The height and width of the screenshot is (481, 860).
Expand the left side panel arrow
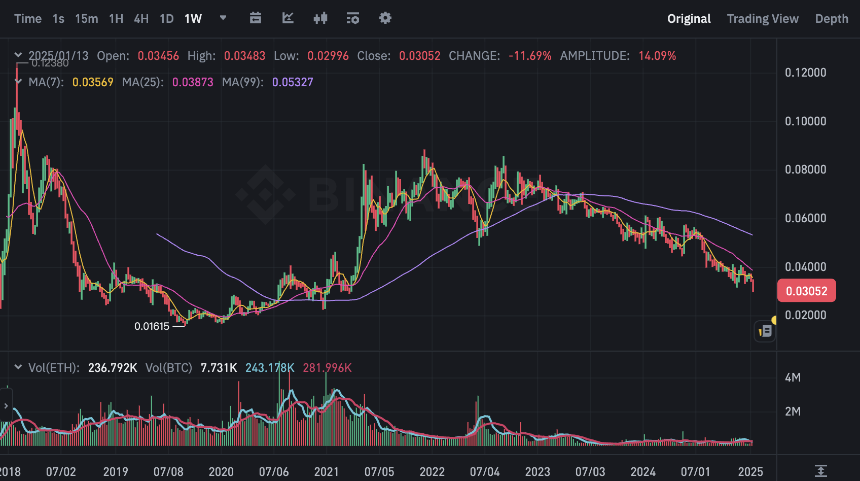coord(6,406)
